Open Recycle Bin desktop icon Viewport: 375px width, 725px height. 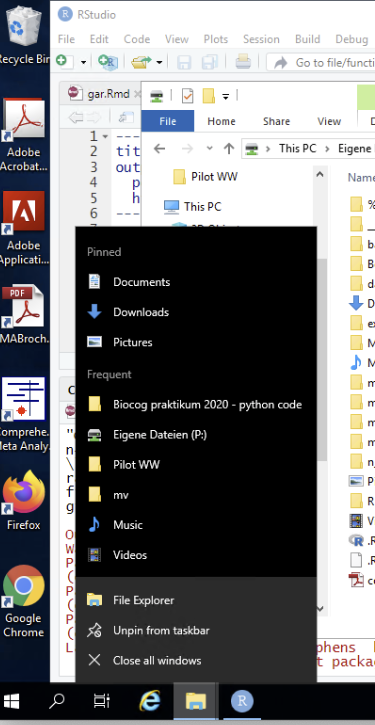(24, 35)
